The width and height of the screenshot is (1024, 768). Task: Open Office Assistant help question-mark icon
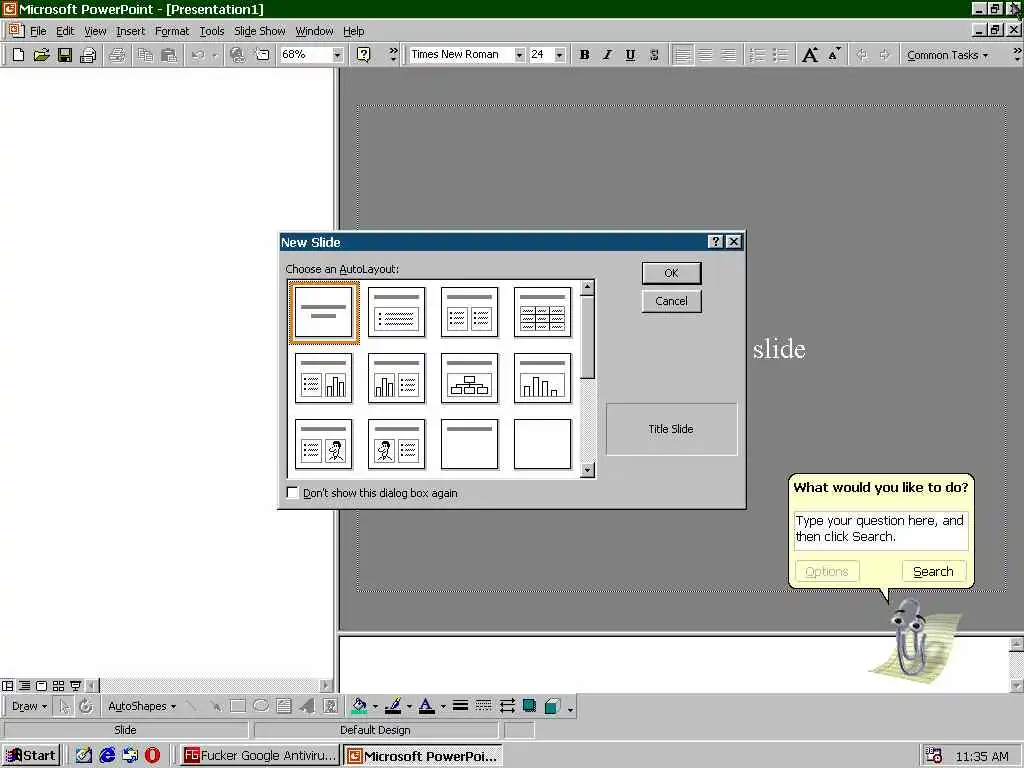point(364,55)
